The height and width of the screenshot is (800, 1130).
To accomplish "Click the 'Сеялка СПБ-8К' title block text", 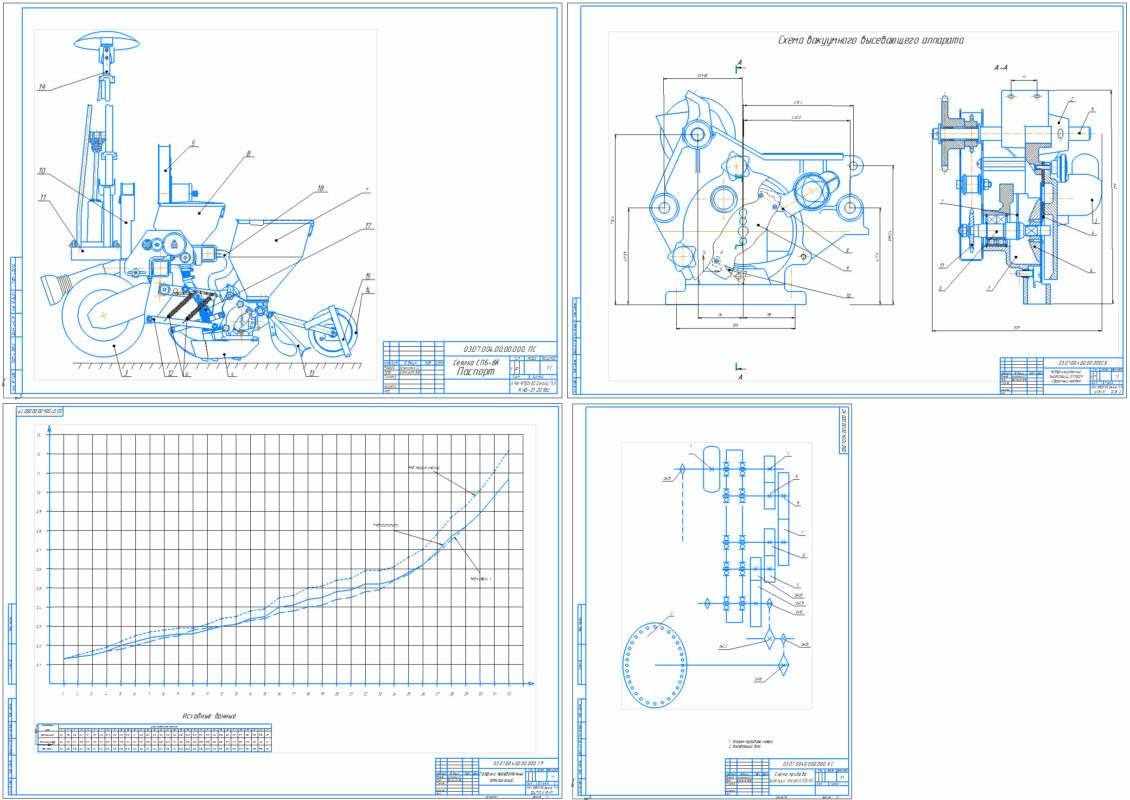I will tap(476, 363).
